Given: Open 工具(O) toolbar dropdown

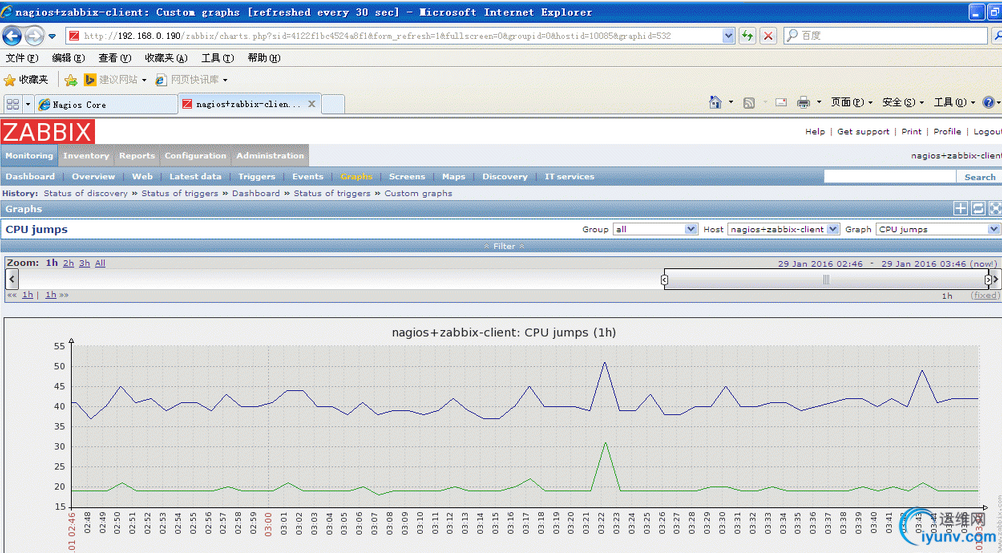Looking at the screenshot, I should (x=954, y=102).
